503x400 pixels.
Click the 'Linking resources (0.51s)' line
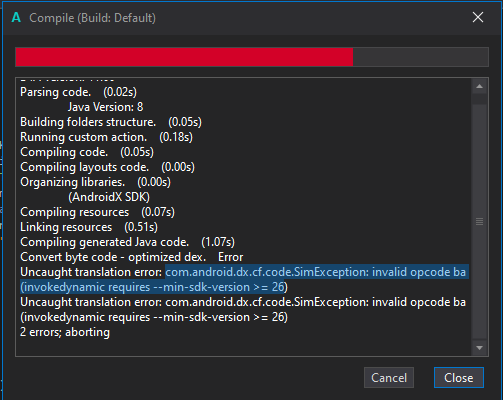pyautogui.click(x=89, y=227)
